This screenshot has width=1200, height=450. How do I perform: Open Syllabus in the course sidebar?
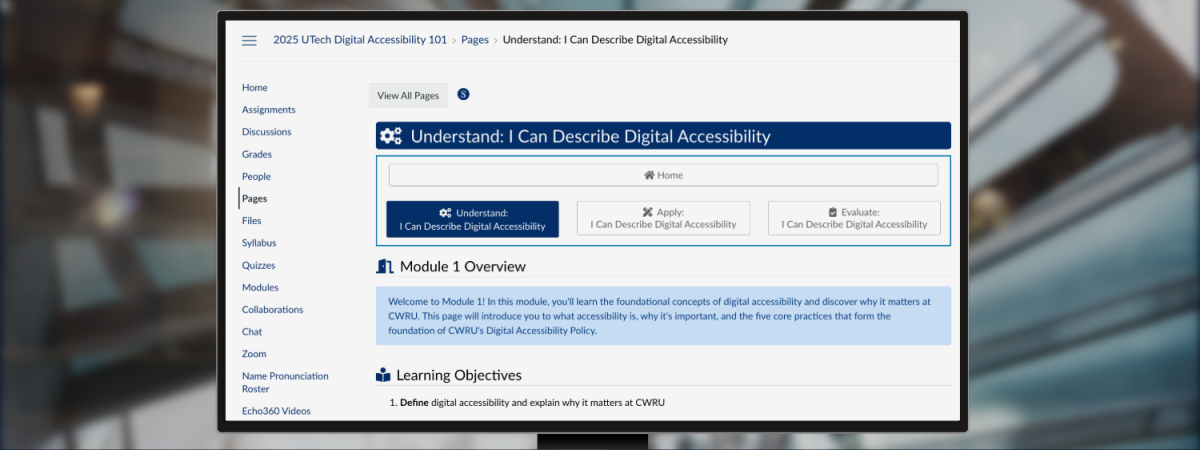[x=259, y=243]
